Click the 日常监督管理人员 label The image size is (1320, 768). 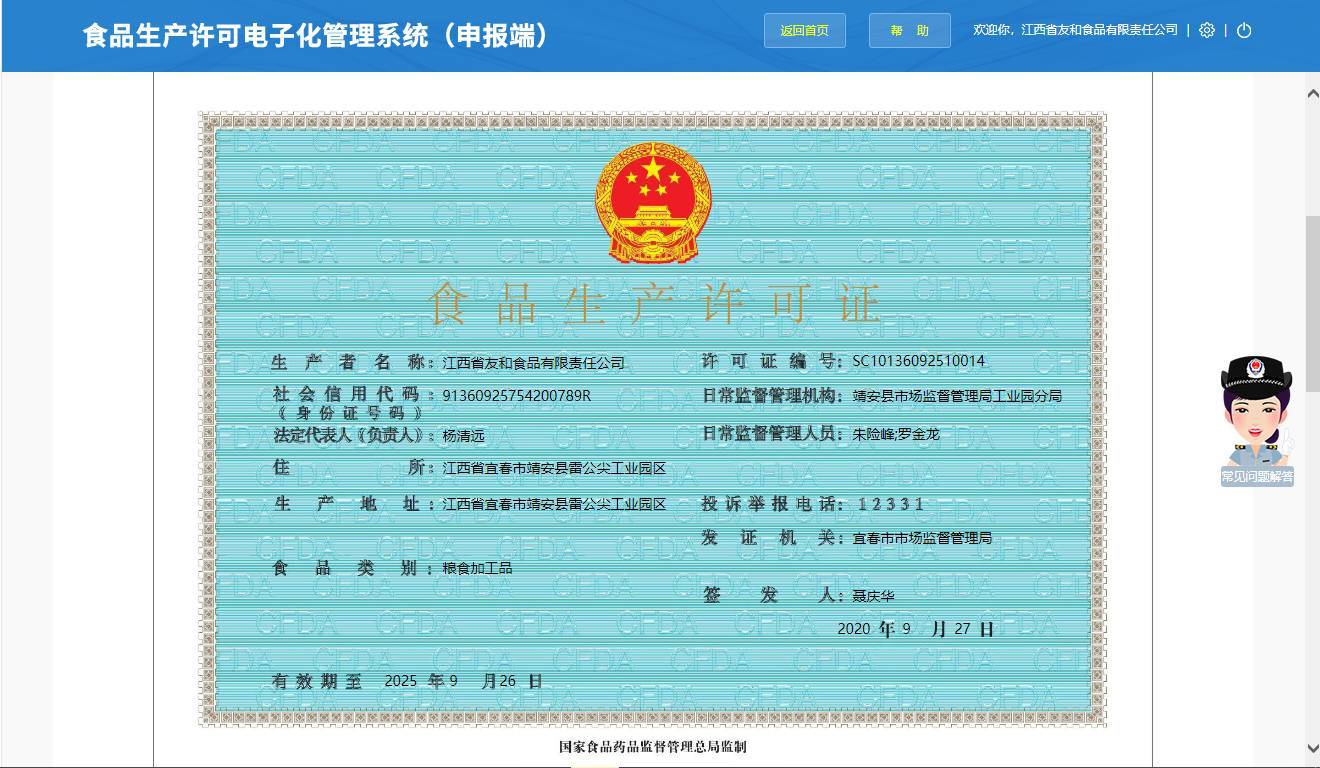(771, 433)
